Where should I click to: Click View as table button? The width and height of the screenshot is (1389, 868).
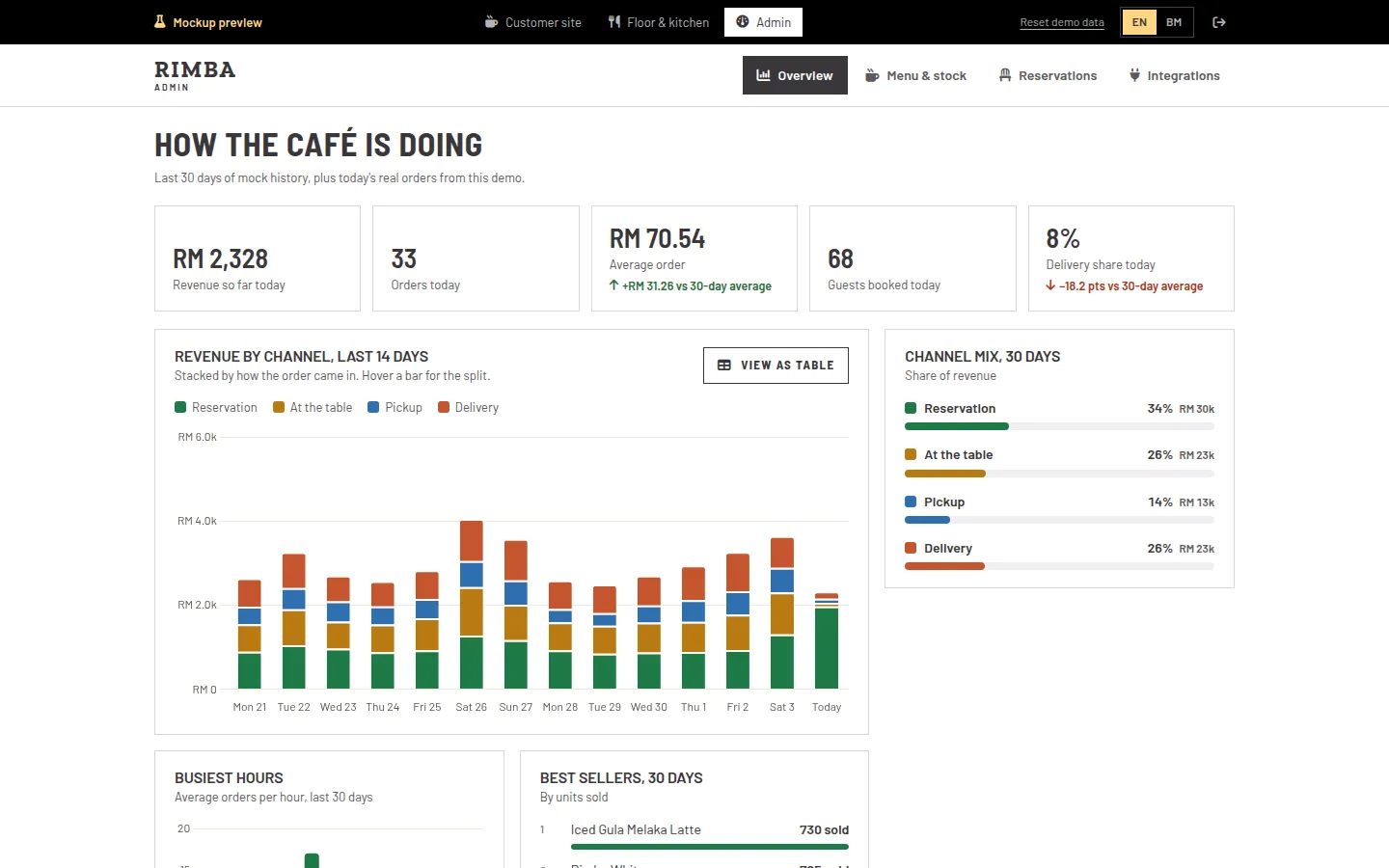pyautogui.click(x=776, y=366)
